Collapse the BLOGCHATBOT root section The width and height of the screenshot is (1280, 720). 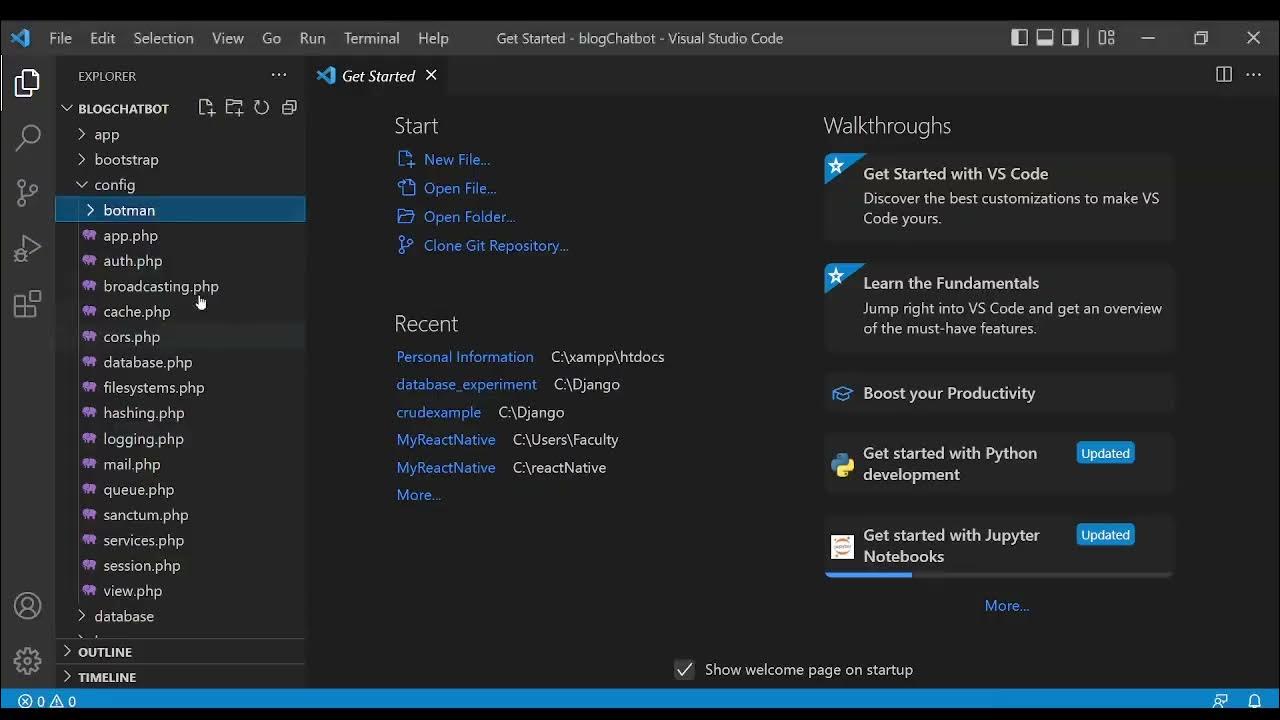click(x=123, y=108)
